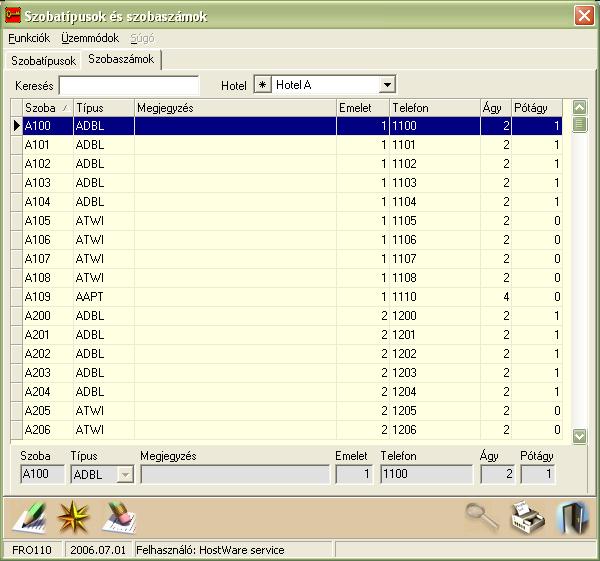Select room A103 cell
This screenshot has height=561, width=600.
point(48,183)
